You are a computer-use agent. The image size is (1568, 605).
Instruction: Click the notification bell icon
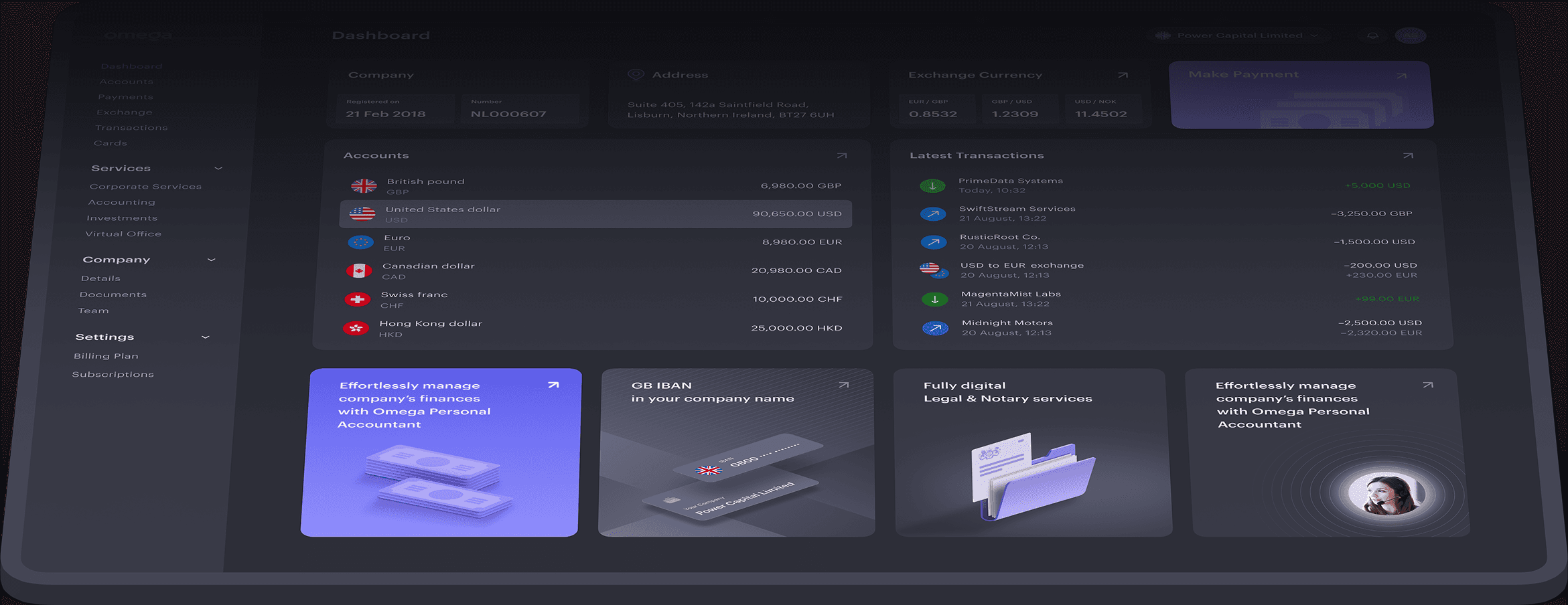pyautogui.click(x=1372, y=35)
